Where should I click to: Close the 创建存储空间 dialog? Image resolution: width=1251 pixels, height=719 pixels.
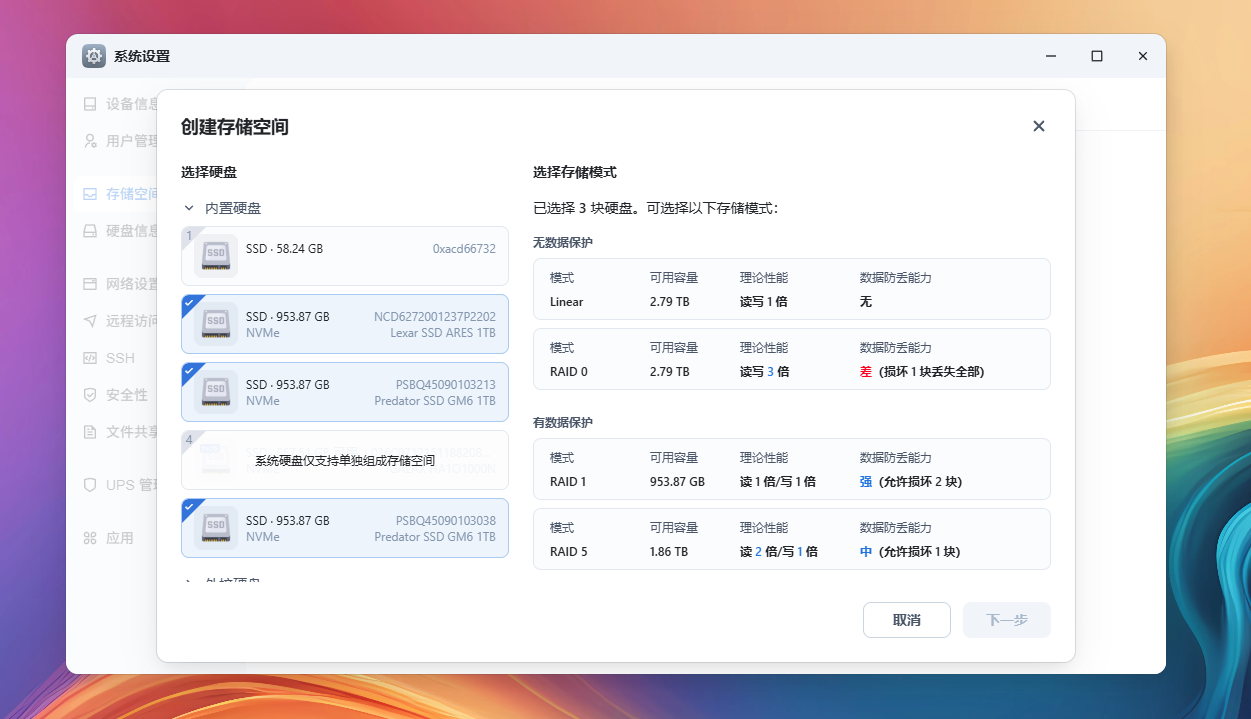[x=1038, y=126]
